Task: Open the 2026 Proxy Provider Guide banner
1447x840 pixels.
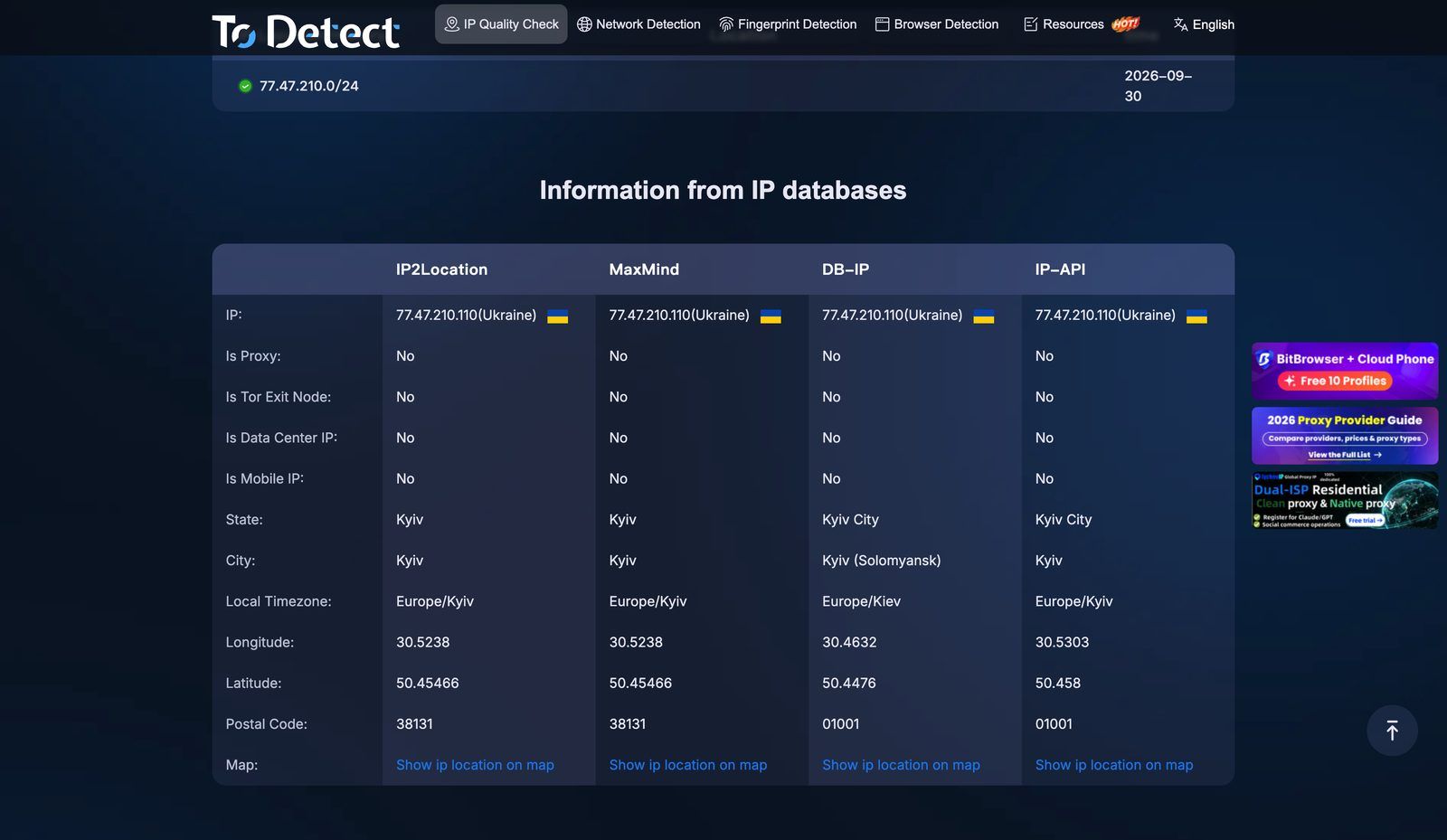Action: click(x=1345, y=436)
